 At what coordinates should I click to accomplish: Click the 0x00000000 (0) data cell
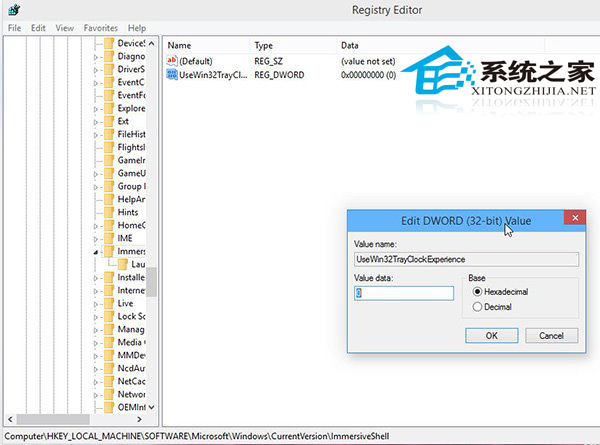coord(368,75)
